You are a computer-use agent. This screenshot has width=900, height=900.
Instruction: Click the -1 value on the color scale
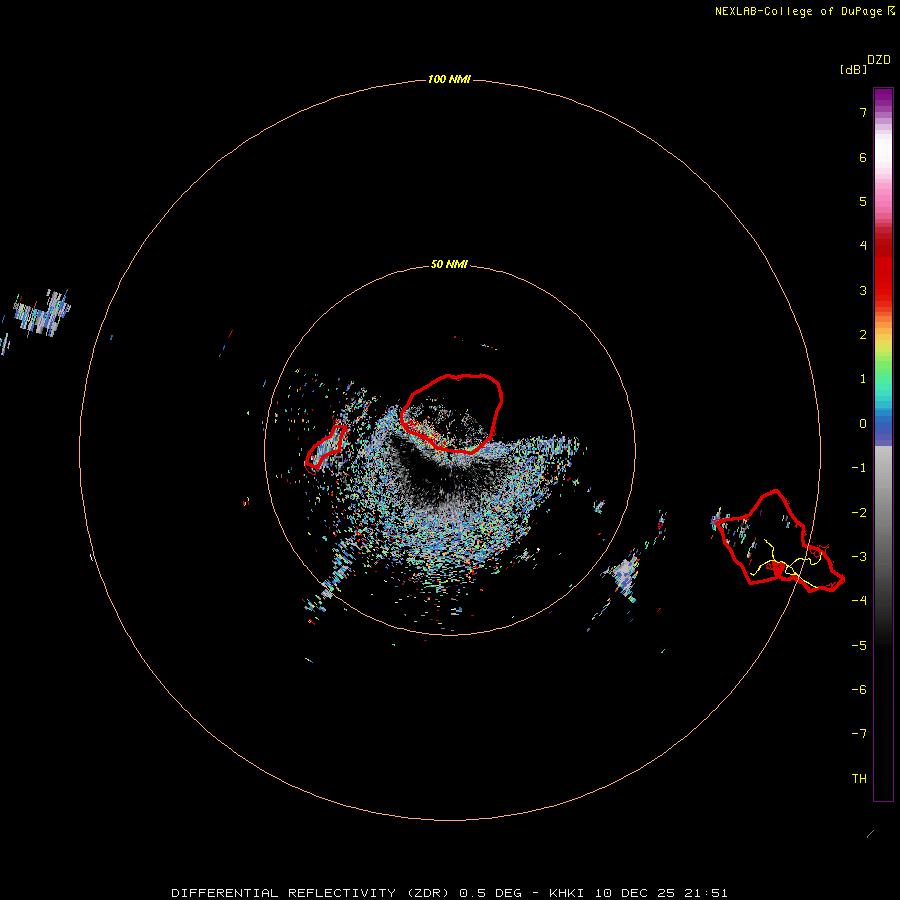859,468
